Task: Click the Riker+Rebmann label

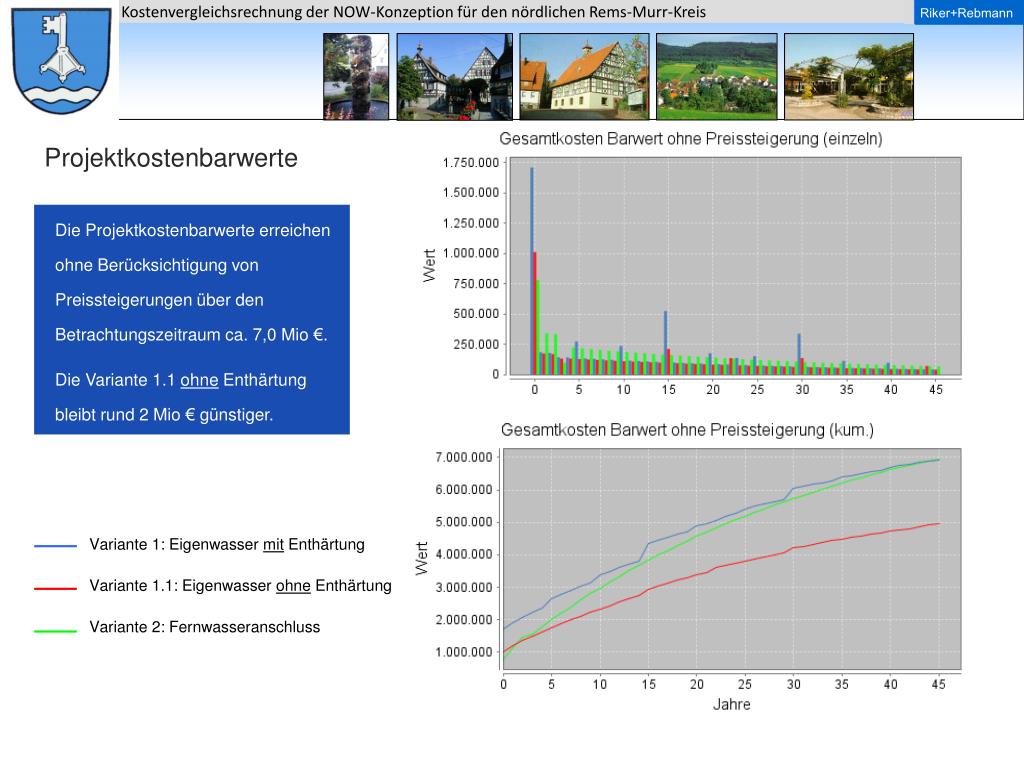Action: tap(966, 13)
